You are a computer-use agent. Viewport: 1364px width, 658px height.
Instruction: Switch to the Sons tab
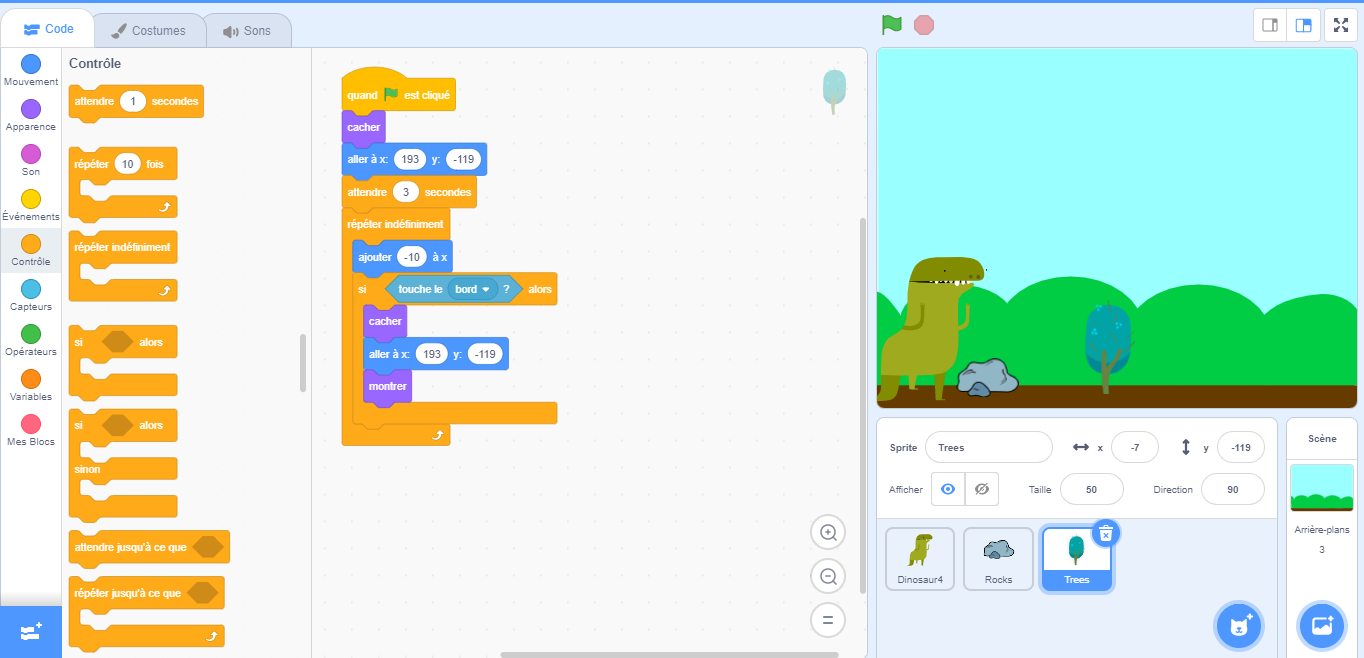pyautogui.click(x=248, y=30)
